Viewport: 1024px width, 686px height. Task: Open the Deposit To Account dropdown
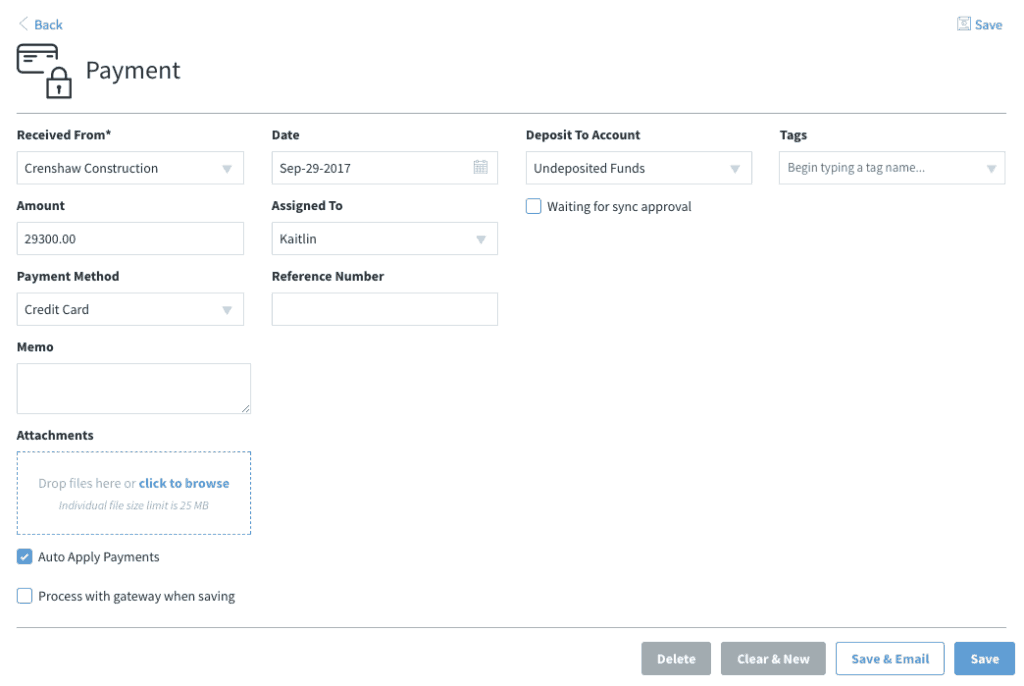click(x=639, y=168)
